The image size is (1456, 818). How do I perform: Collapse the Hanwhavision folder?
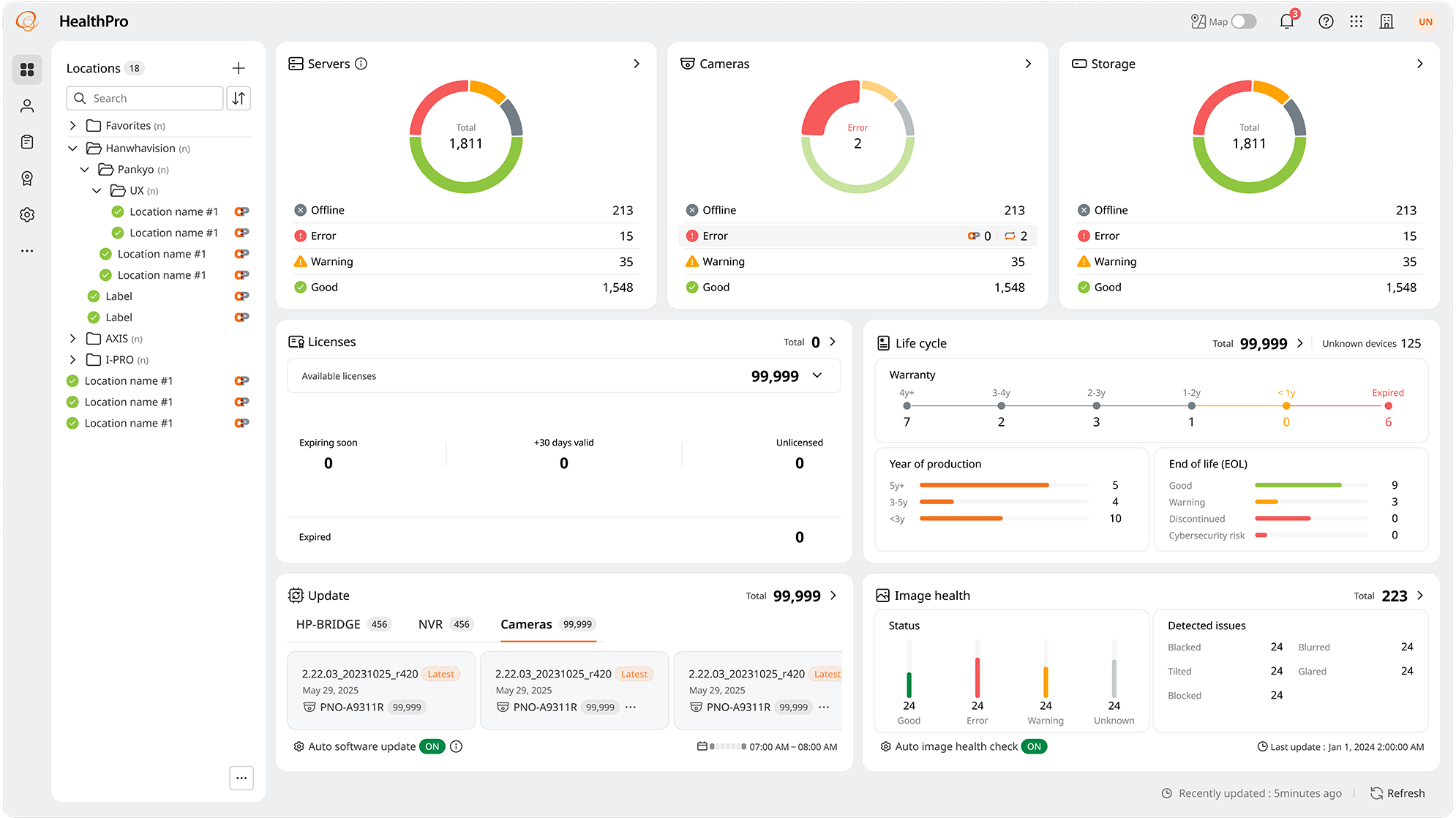(x=72, y=149)
